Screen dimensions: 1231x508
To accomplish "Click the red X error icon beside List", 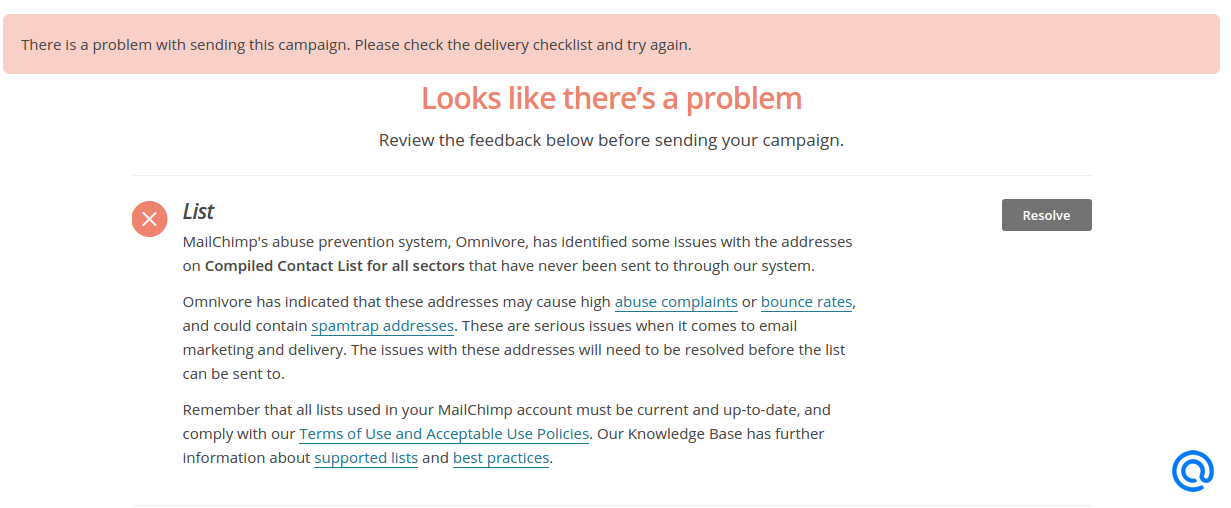I will pos(149,219).
